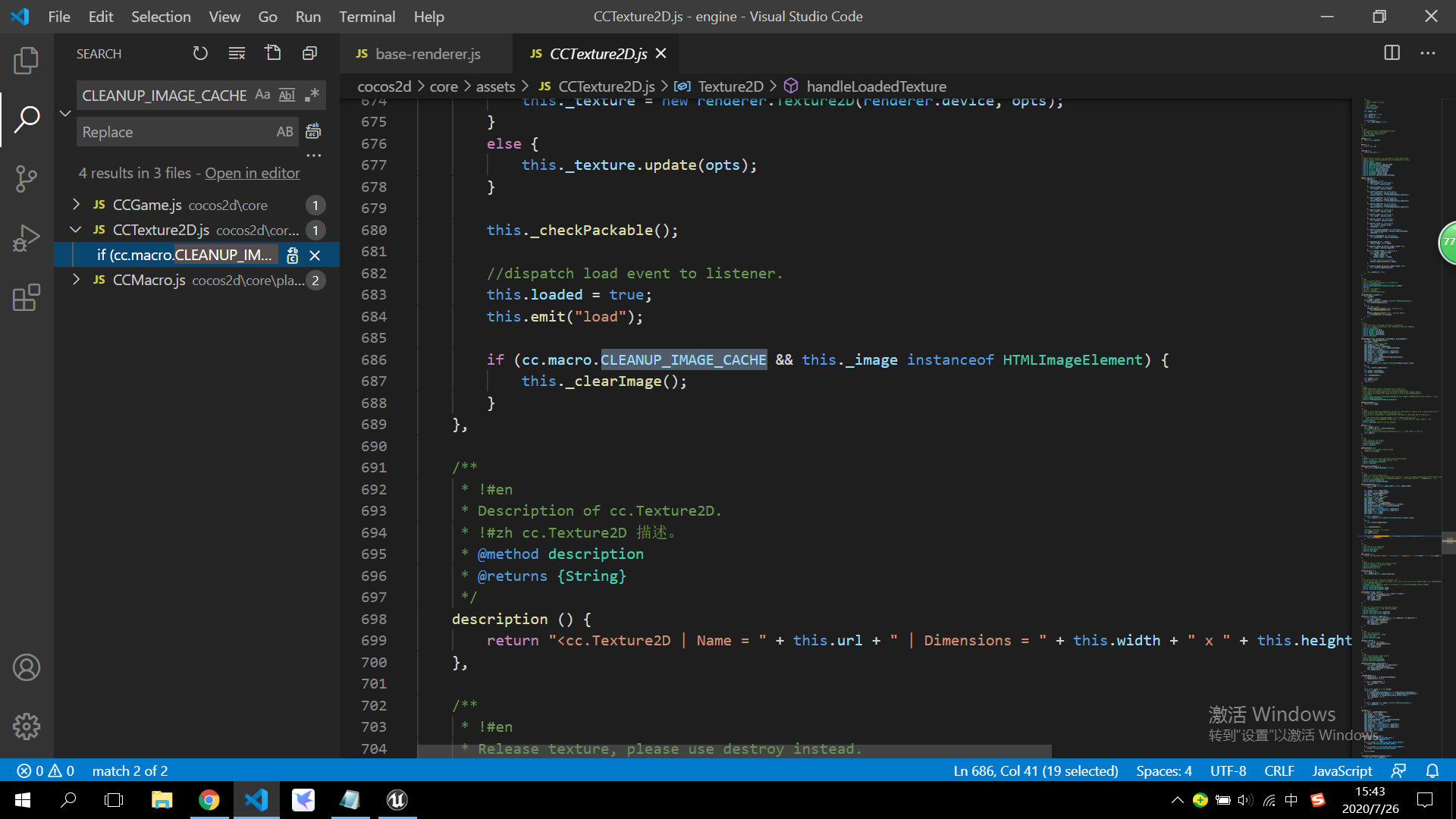The image size is (1456, 819).
Task: Click the Open in editor link
Action: pyautogui.click(x=253, y=173)
